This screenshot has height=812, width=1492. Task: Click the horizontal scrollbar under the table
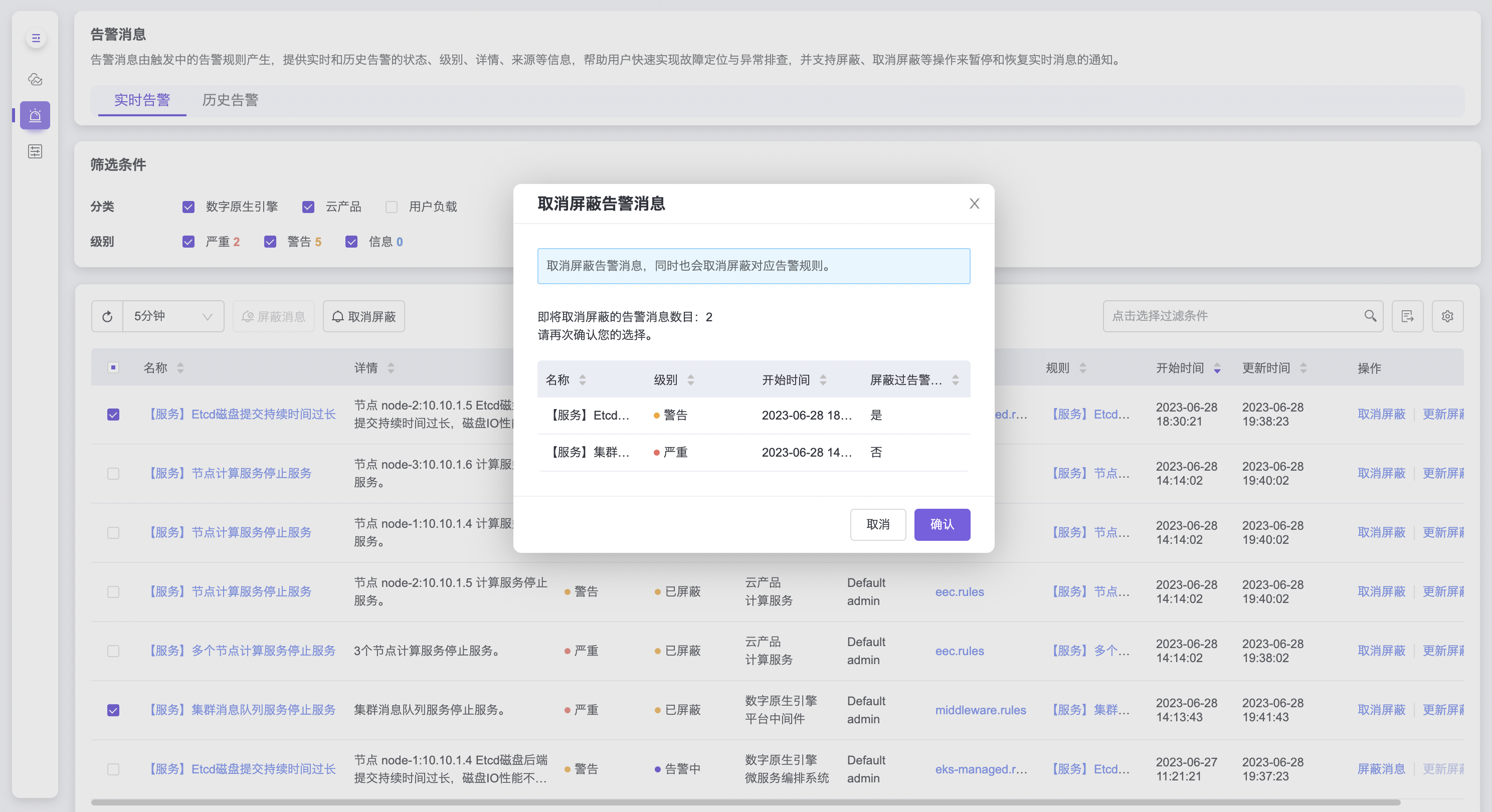point(745,802)
